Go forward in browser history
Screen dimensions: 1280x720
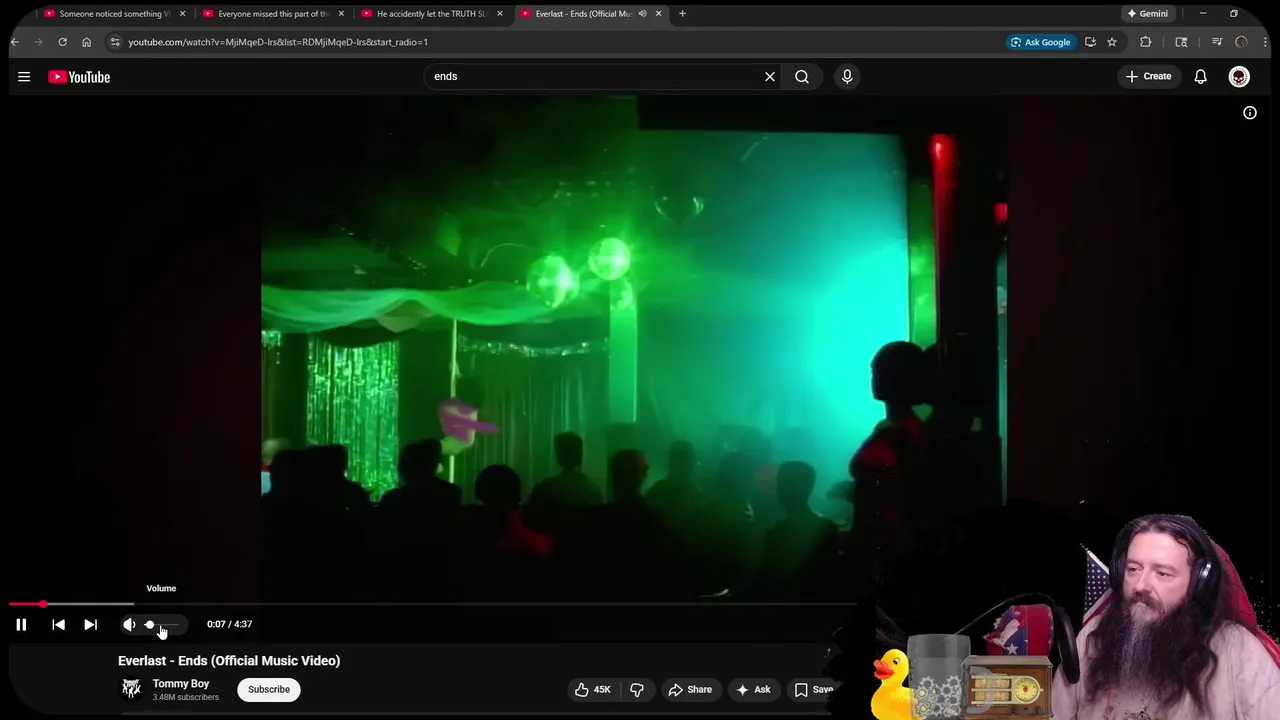38,42
